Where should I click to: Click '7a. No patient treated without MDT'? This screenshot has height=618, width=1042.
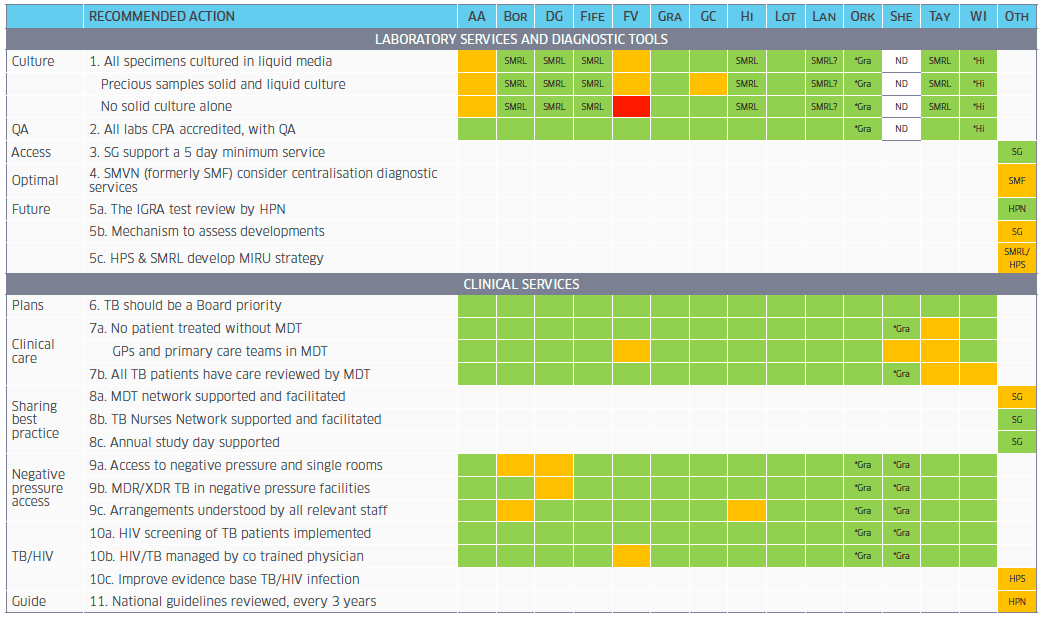tap(195, 328)
